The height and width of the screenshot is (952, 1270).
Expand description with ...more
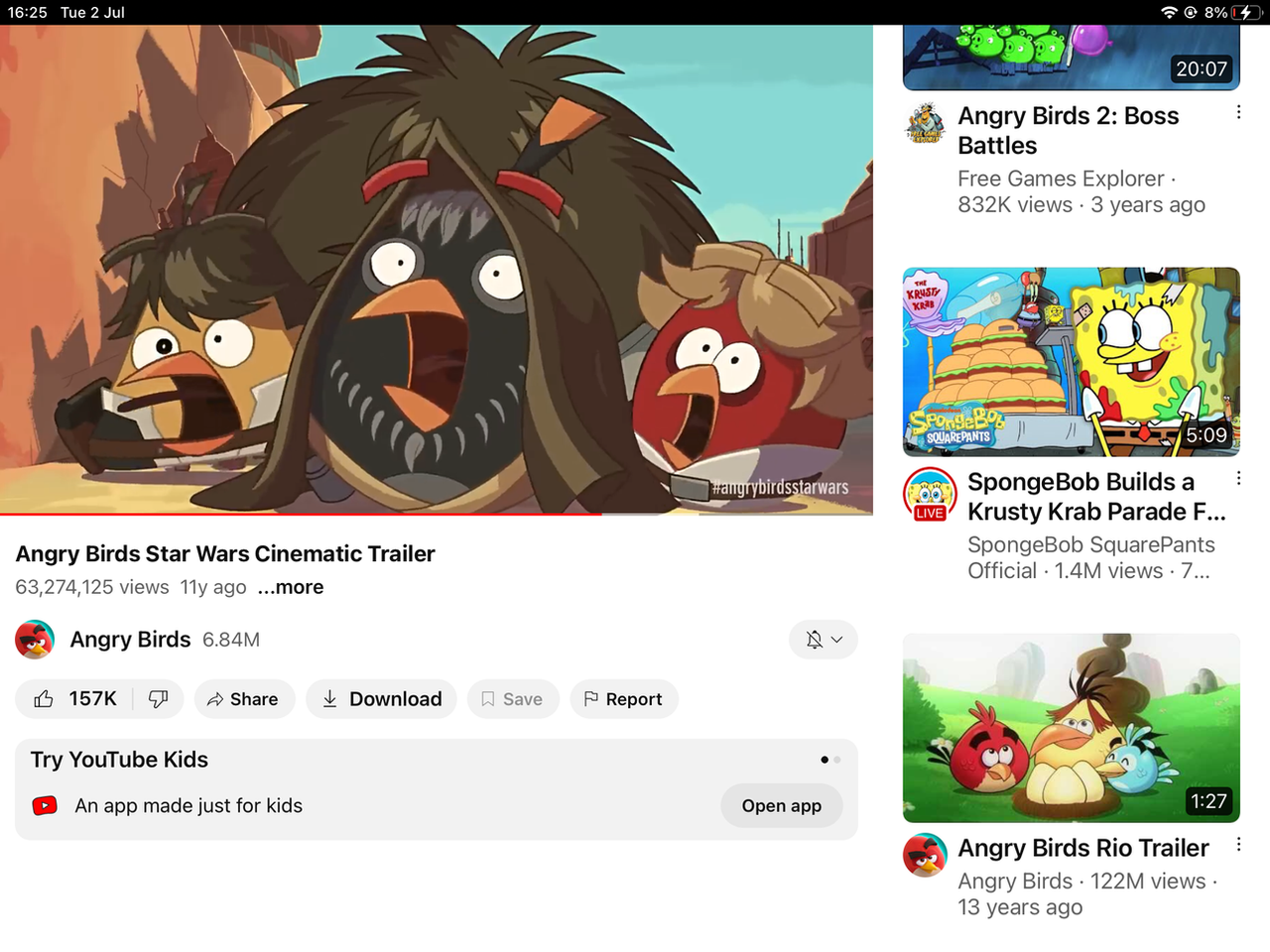coord(291,587)
